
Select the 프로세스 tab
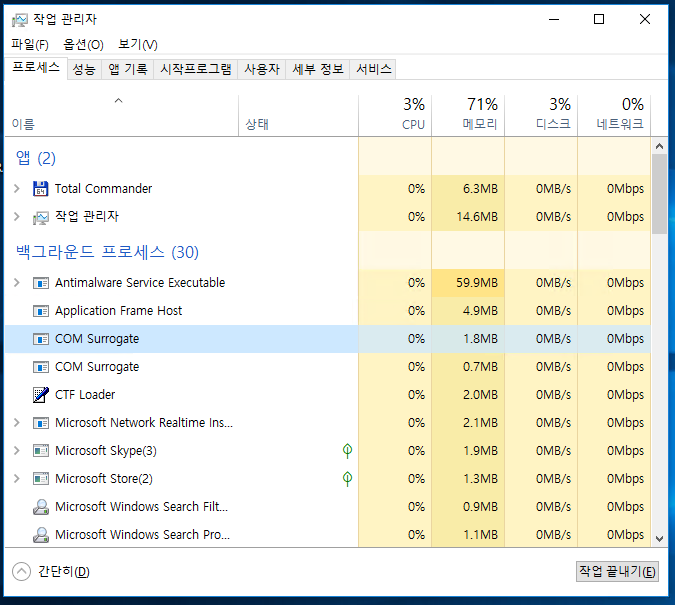[x=36, y=68]
